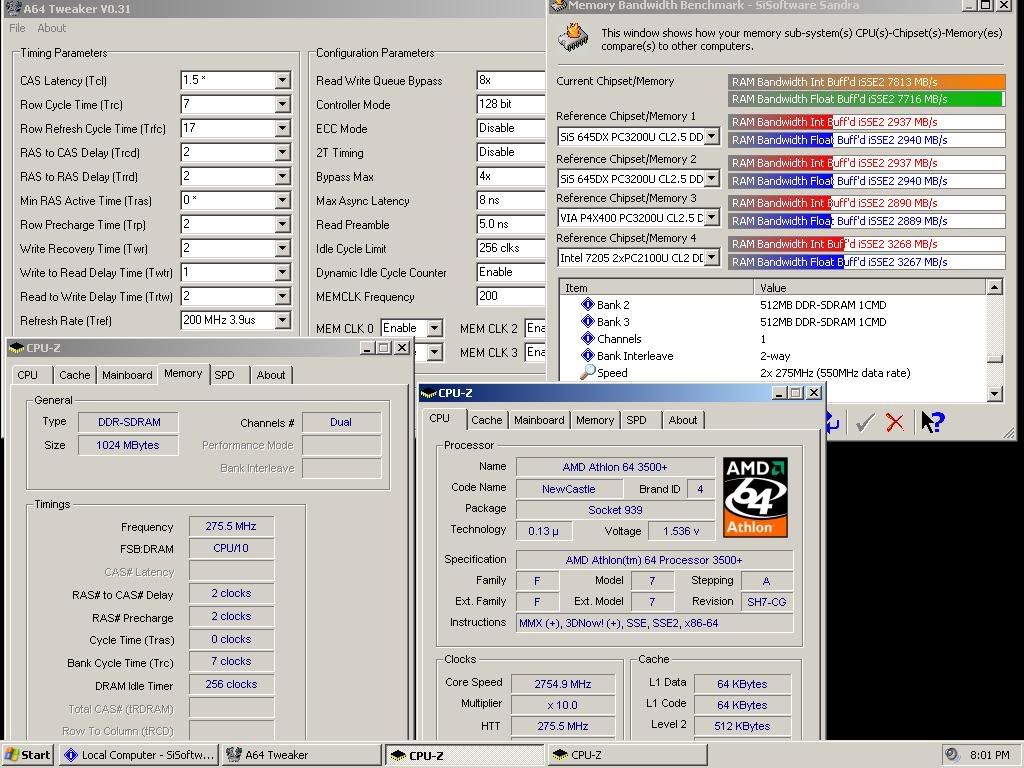
Task: Open Refresh Rate (Tref) dropdown
Action: pos(282,320)
